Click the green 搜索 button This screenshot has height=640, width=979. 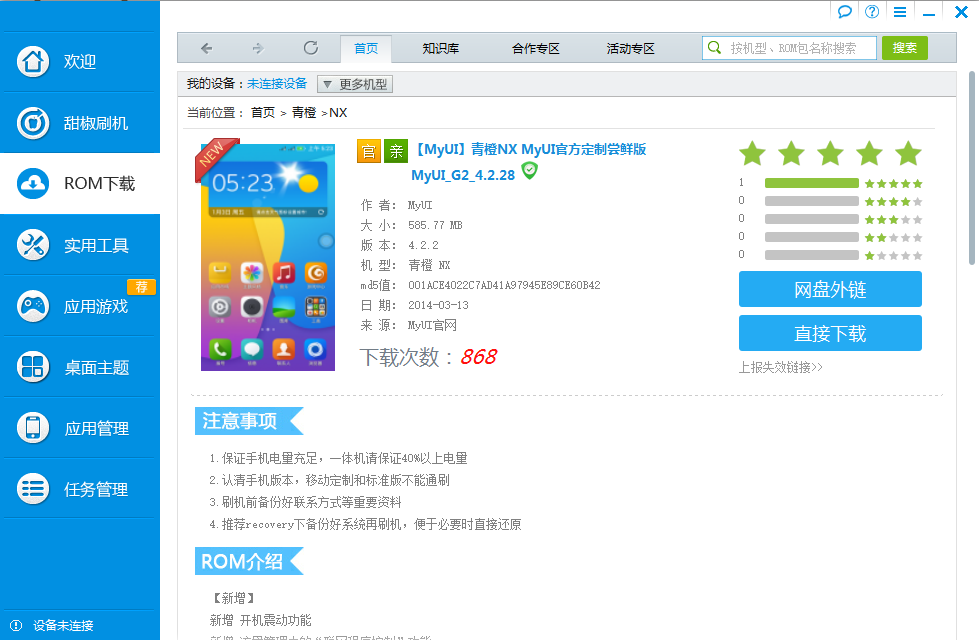click(x=905, y=48)
